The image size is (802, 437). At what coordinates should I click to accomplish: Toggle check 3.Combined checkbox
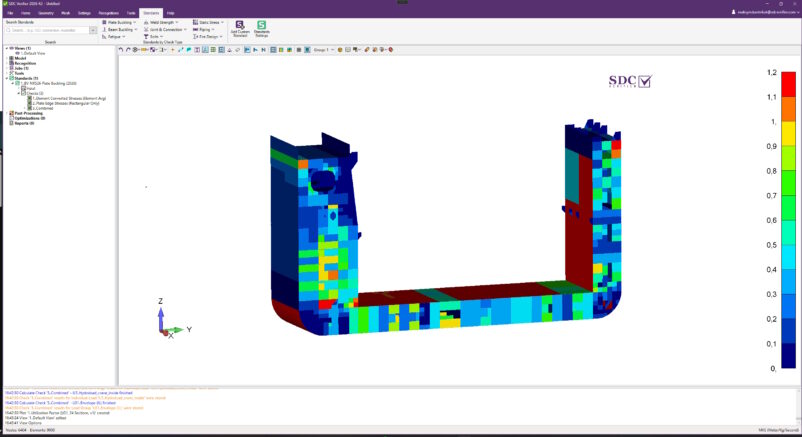coord(29,108)
